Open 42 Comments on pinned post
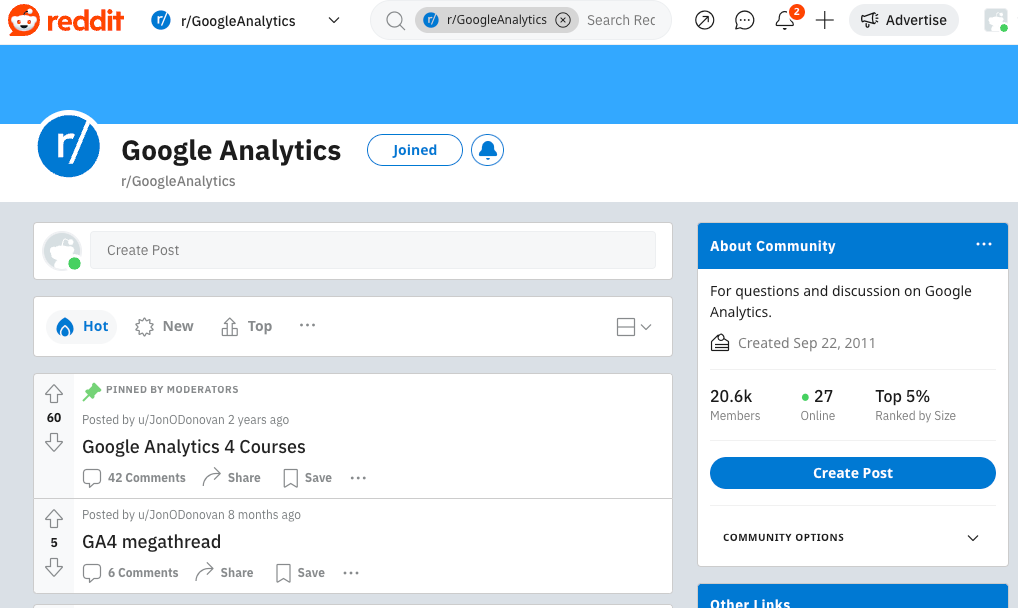Screen dimensions: 1018x608 click(x=135, y=478)
